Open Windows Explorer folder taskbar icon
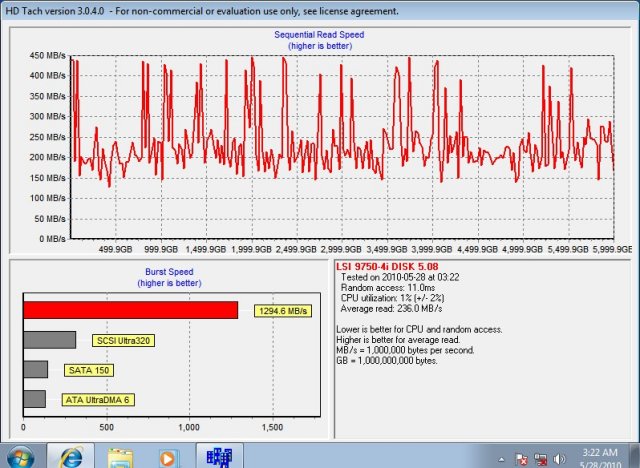The height and width of the screenshot is (468, 640). [120, 458]
